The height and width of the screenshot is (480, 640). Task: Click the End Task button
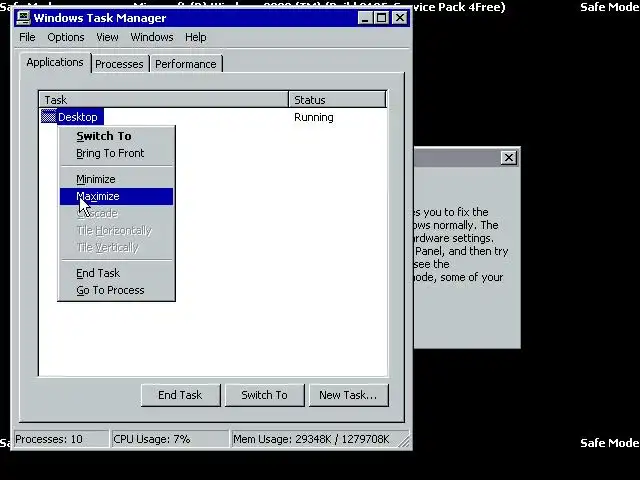(x=180, y=395)
